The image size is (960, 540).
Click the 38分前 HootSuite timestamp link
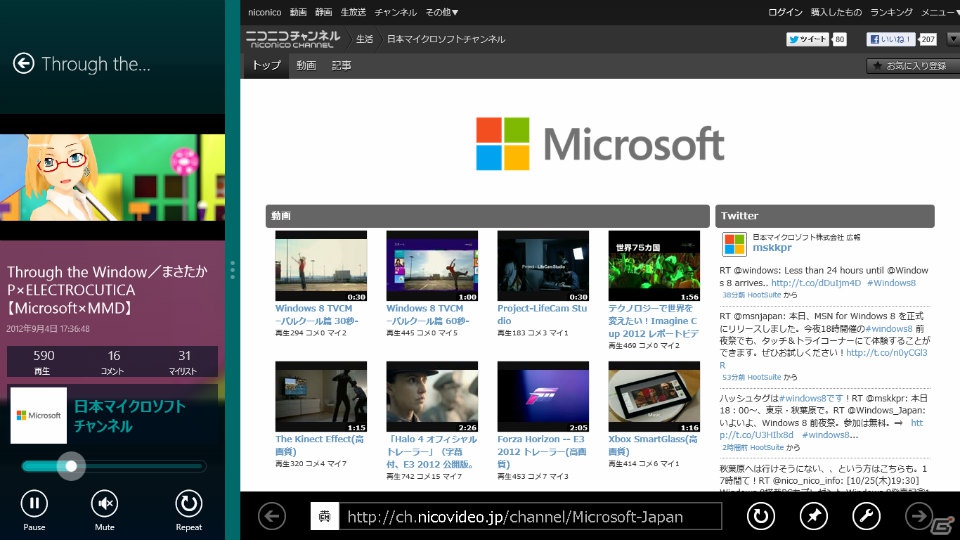(751, 295)
